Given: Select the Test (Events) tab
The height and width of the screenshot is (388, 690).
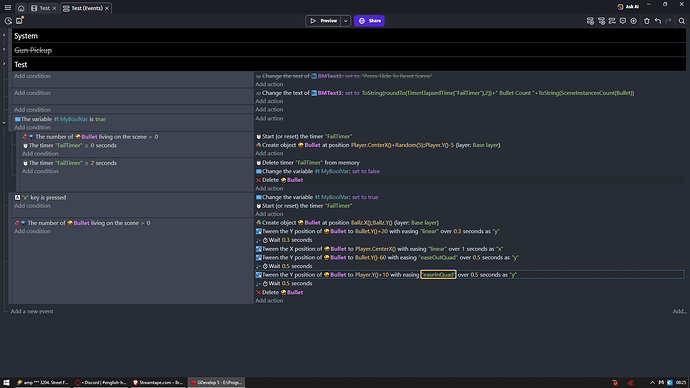Looking at the screenshot, I should pos(86,8).
